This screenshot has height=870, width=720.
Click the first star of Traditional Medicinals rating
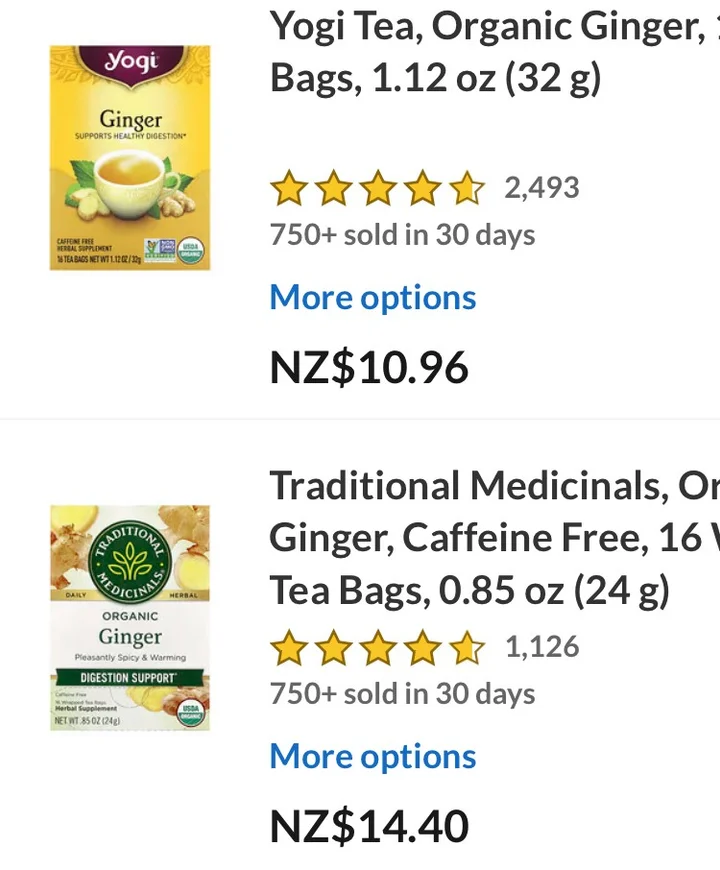(x=288, y=647)
